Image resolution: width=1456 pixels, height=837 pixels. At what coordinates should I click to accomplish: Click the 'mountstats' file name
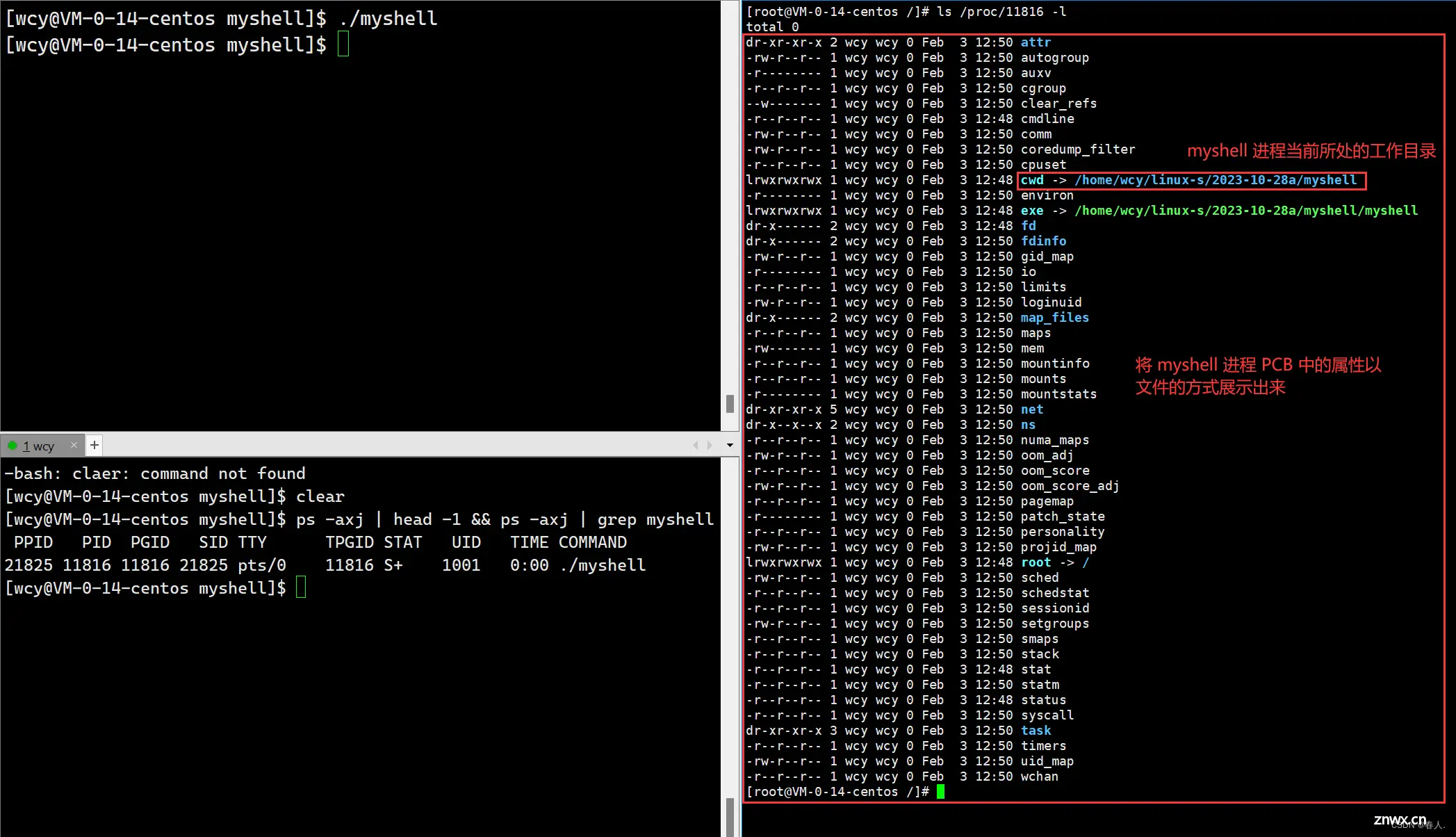tap(1058, 394)
